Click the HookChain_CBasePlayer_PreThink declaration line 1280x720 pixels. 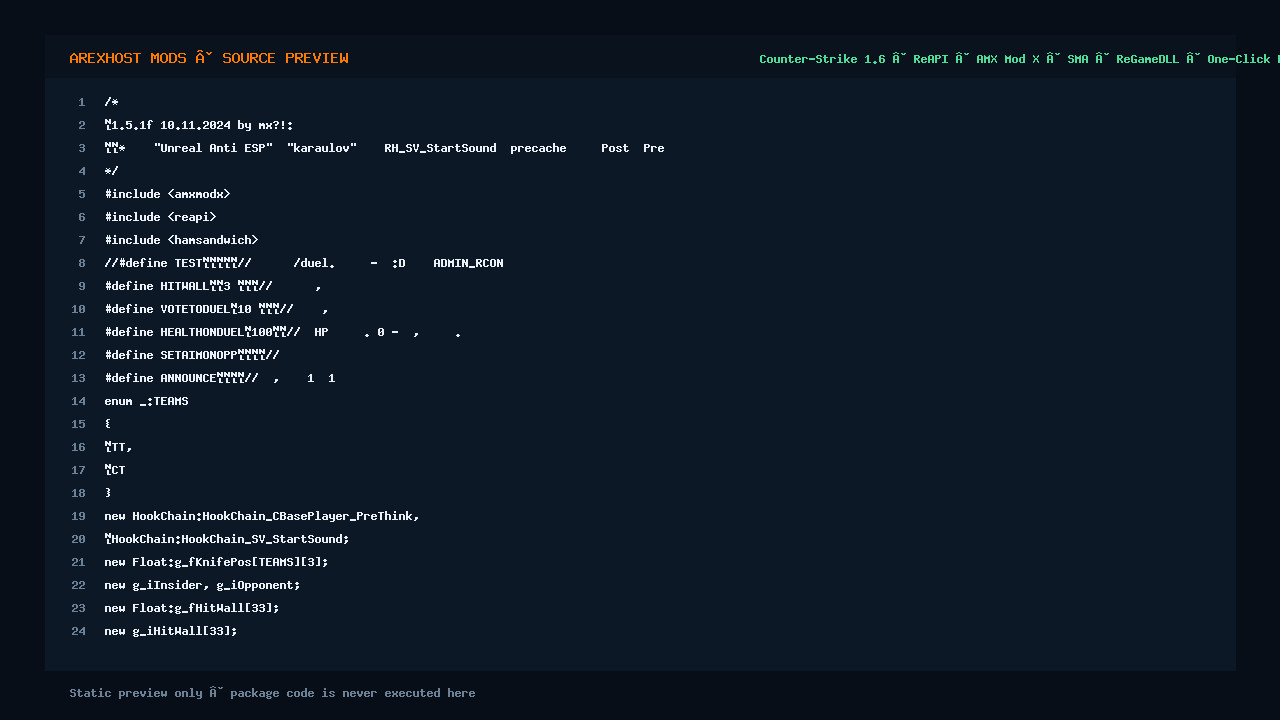[x=262, y=516]
